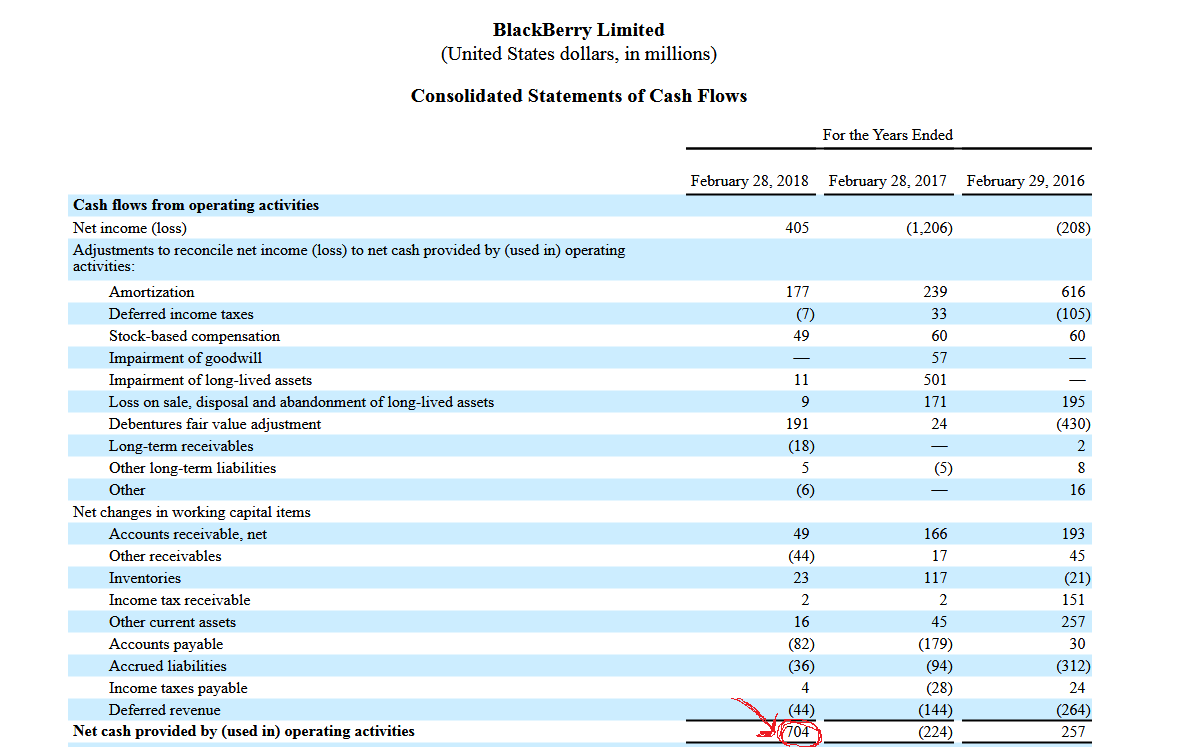
Task: Click the "Net income (loss)" row label
Action: pyautogui.click(x=130, y=228)
